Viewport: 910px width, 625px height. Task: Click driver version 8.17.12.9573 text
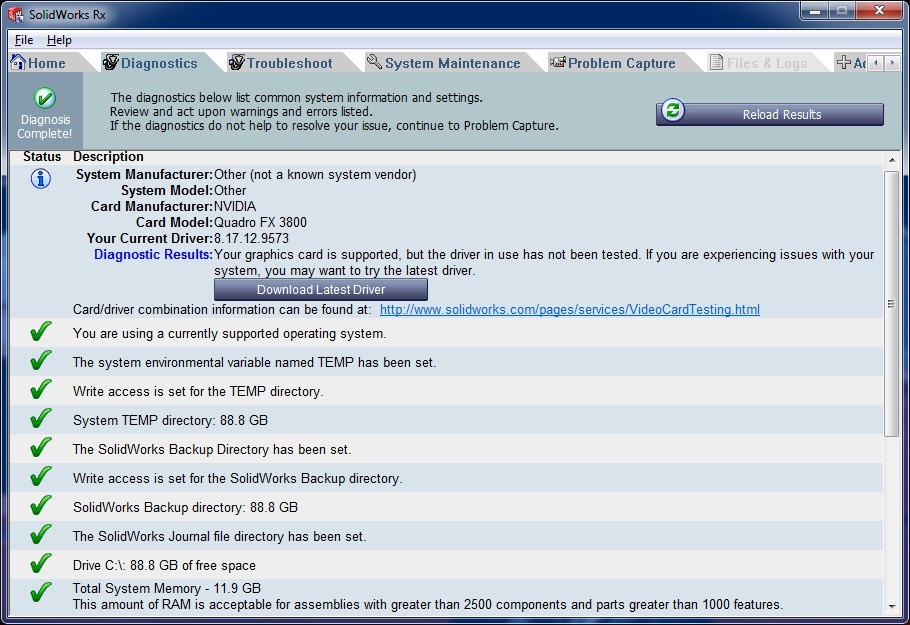251,239
